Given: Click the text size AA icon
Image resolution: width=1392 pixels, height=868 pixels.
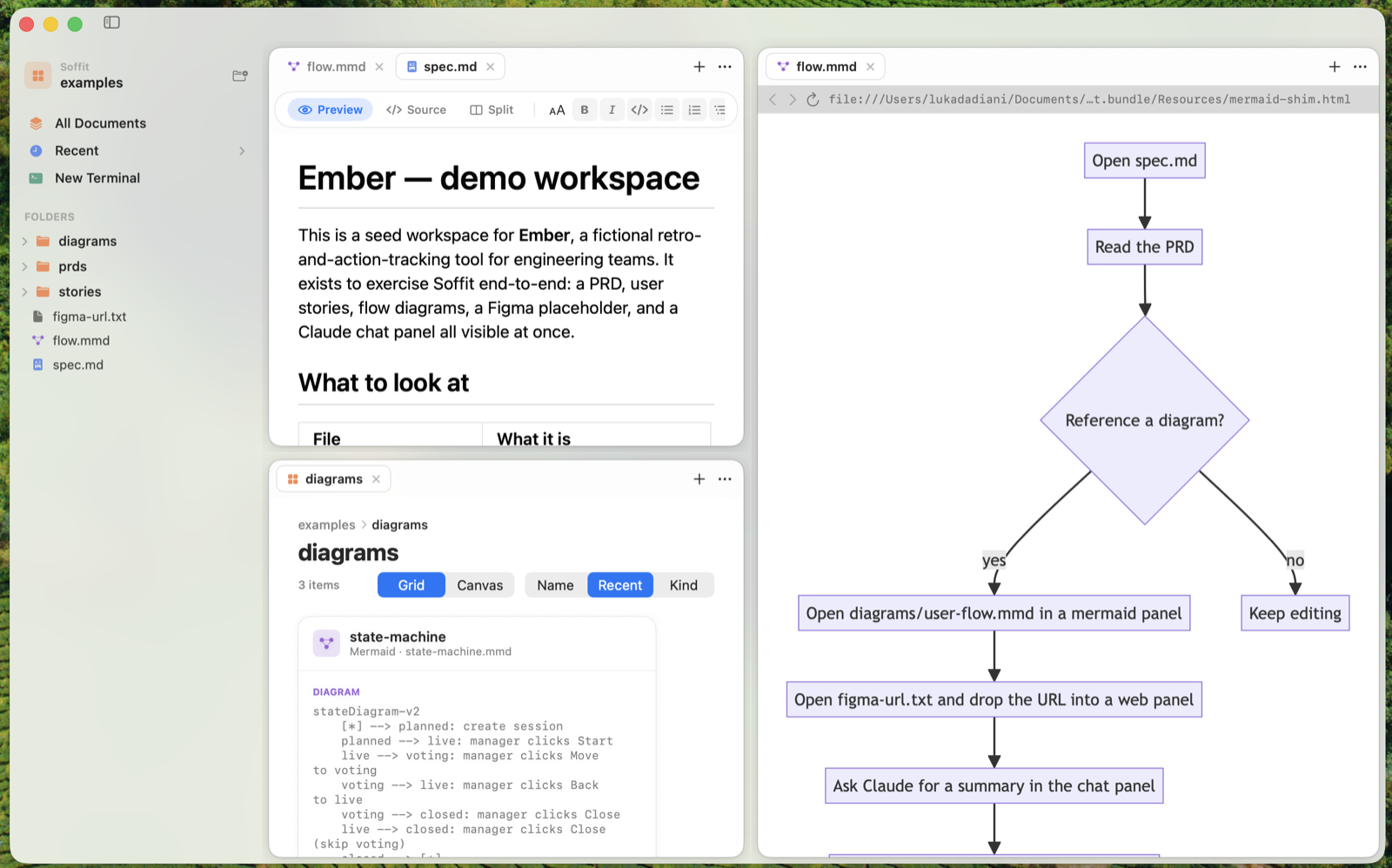Looking at the screenshot, I should pos(557,110).
